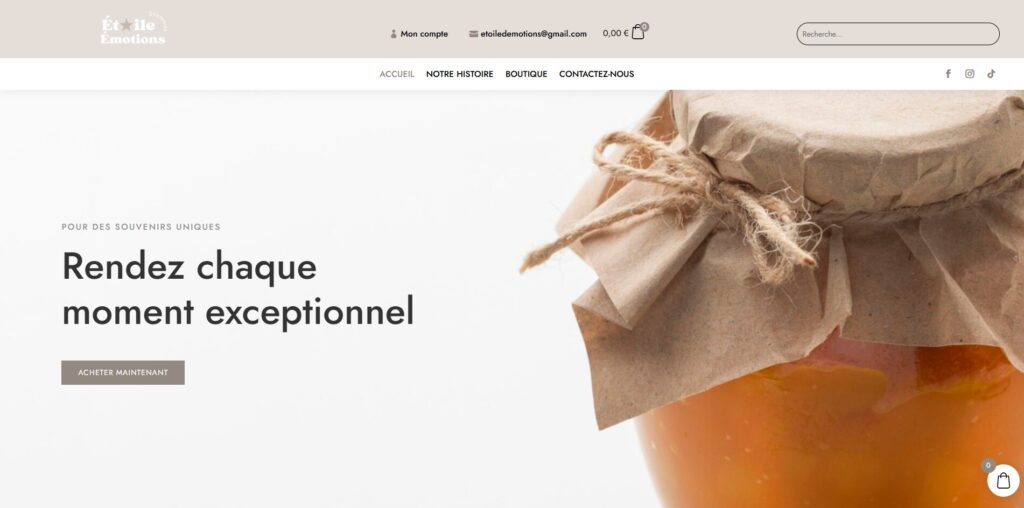Open the Boutique menu item
Viewport: 1024px width, 508px height.
[x=526, y=74]
